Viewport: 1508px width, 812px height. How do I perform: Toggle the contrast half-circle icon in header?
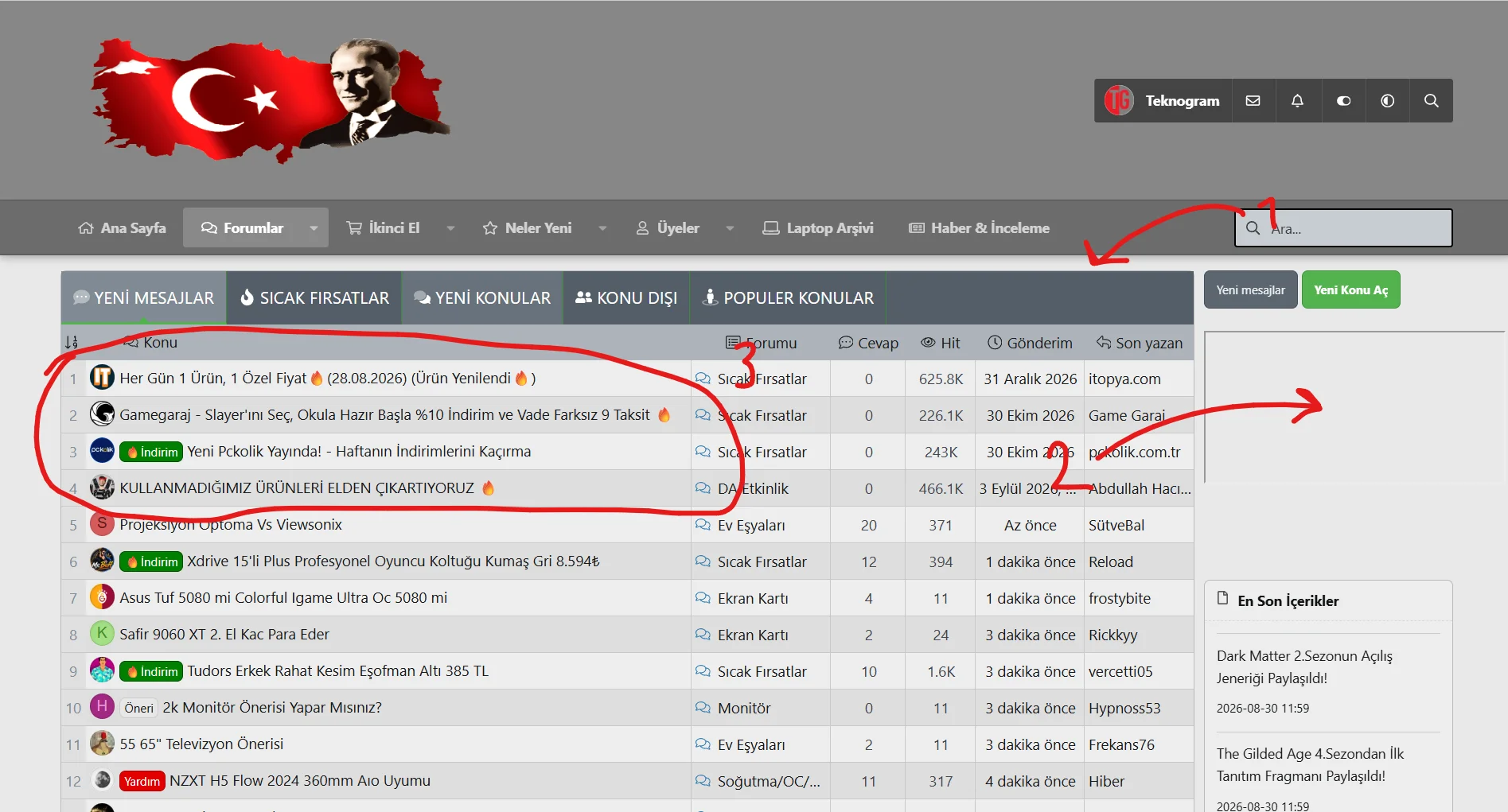click(x=1387, y=101)
